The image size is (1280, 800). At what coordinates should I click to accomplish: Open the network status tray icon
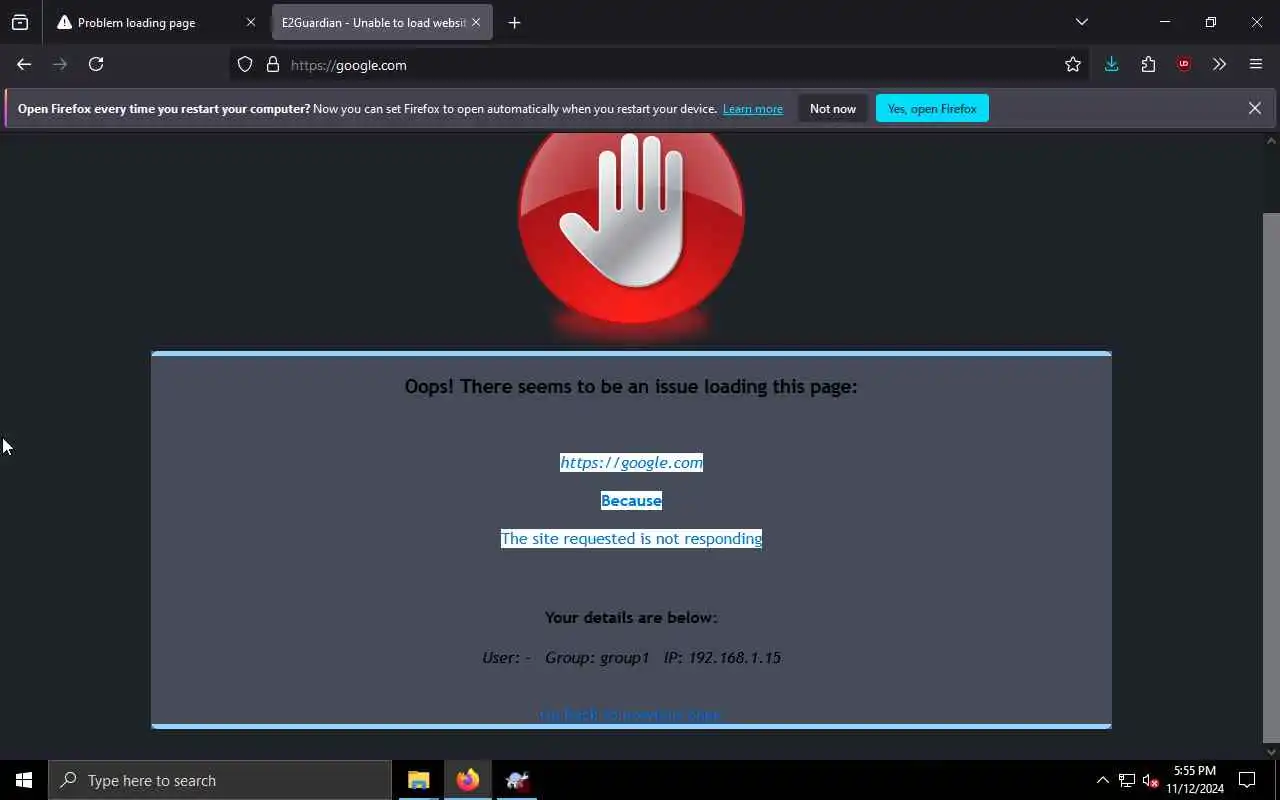(1126, 780)
